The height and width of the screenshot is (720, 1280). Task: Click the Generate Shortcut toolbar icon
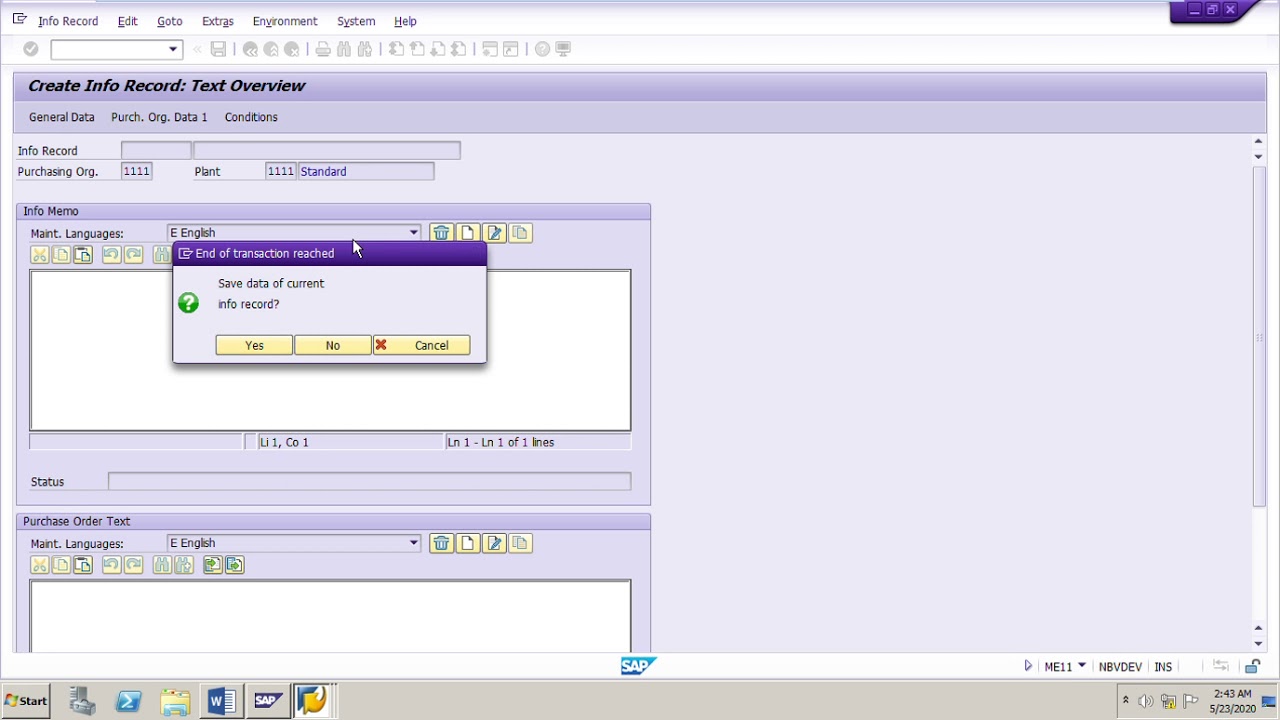[511, 49]
